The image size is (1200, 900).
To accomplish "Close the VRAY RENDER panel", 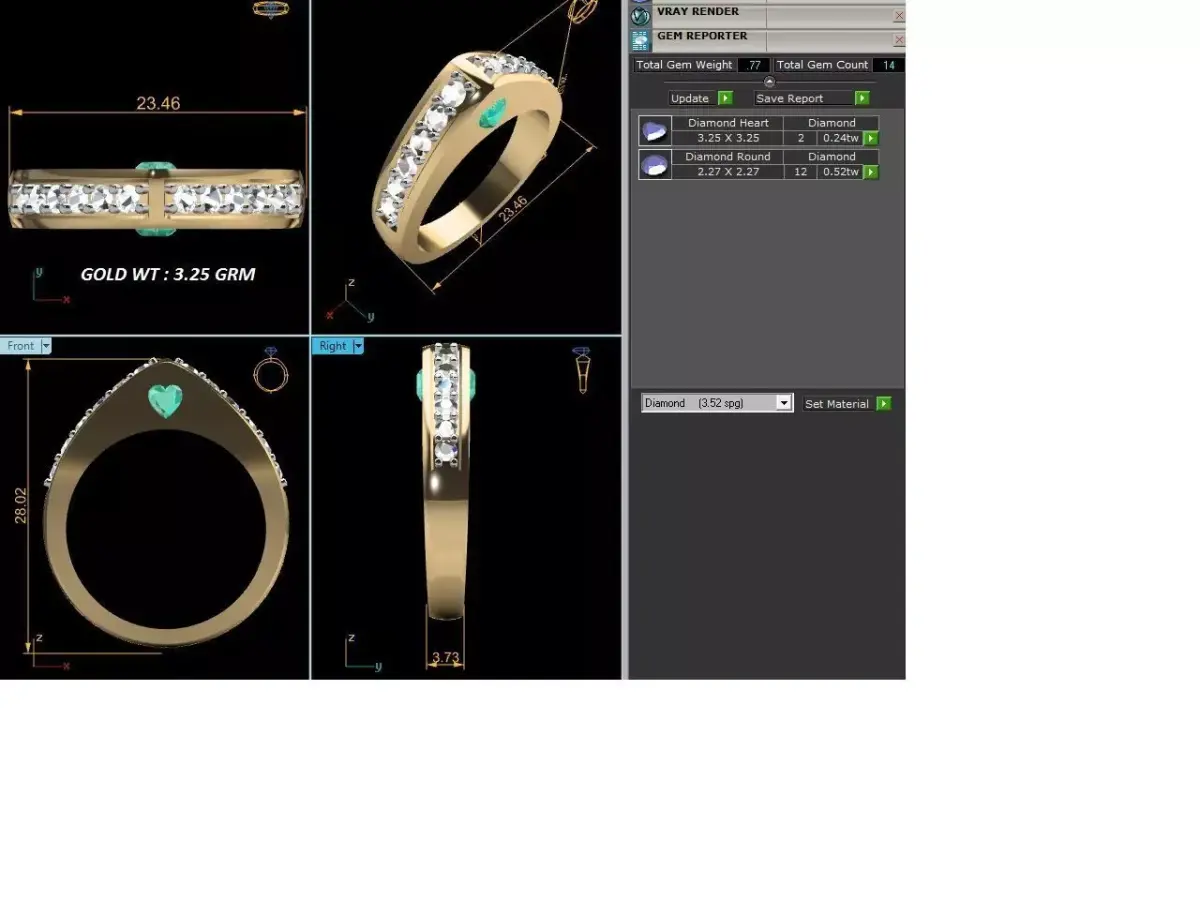I will tap(898, 15).
